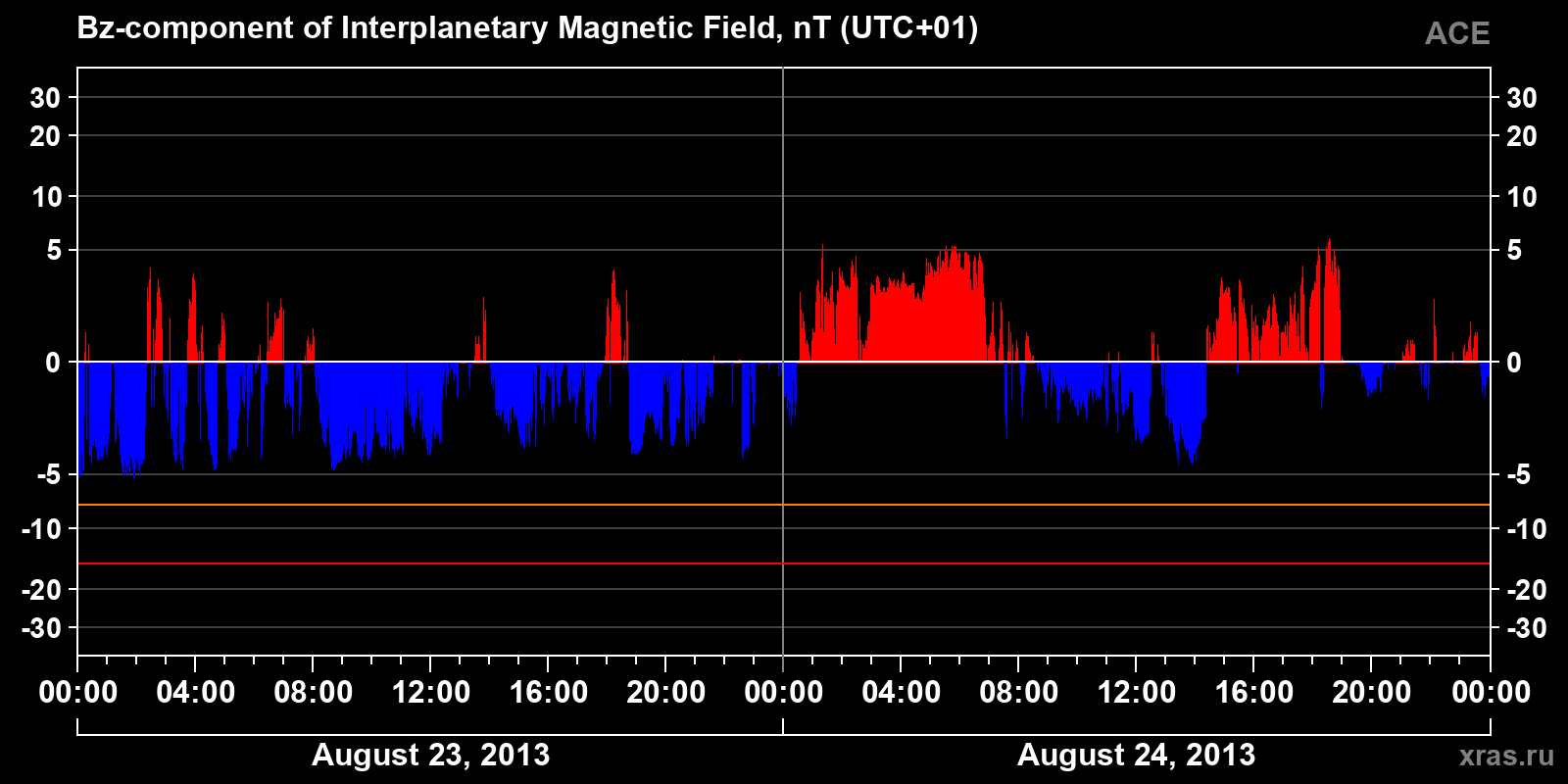Screen dimensions: 1568x784
Task: Click the last 00:00 label at the chart's right
Action: click(x=1491, y=692)
